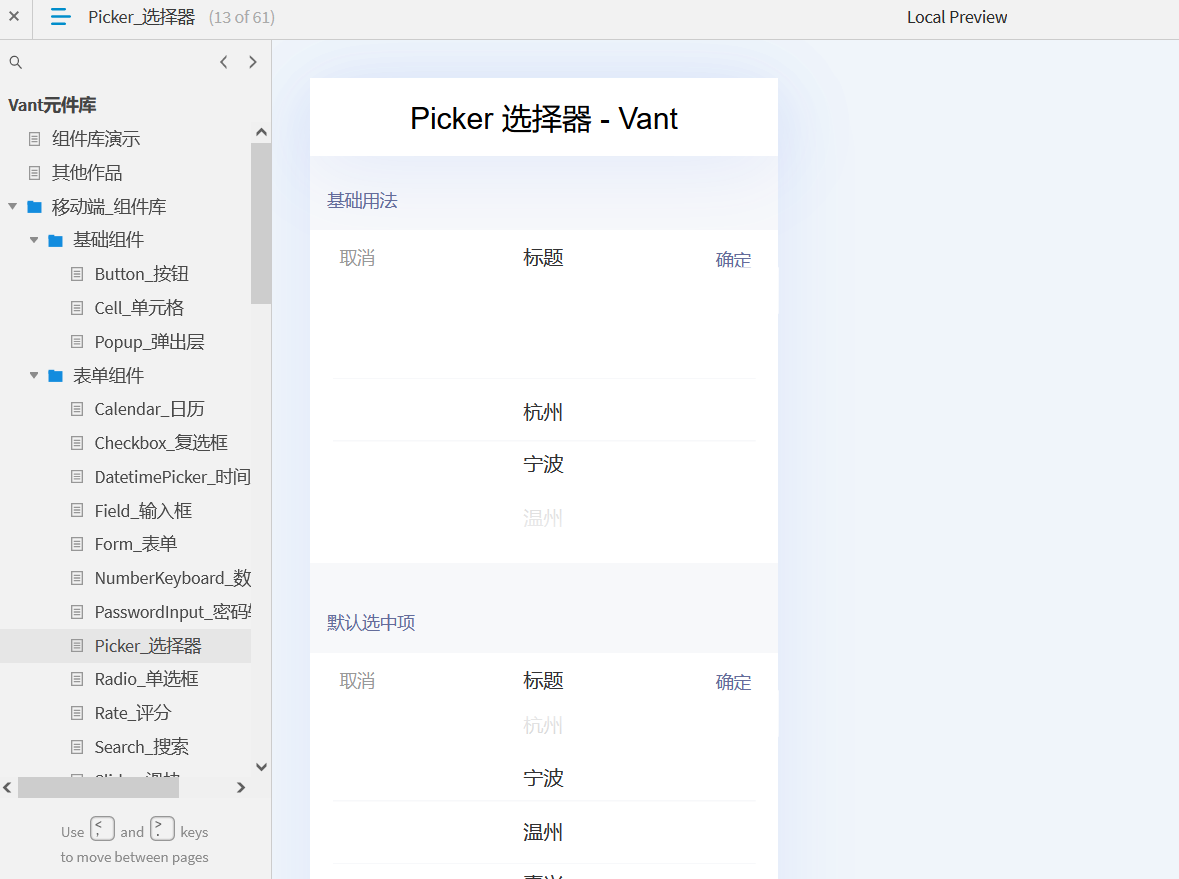Click the sitemap scroll down arrow
This screenshot has width=1179, height=879.
[x=261, y=767]
